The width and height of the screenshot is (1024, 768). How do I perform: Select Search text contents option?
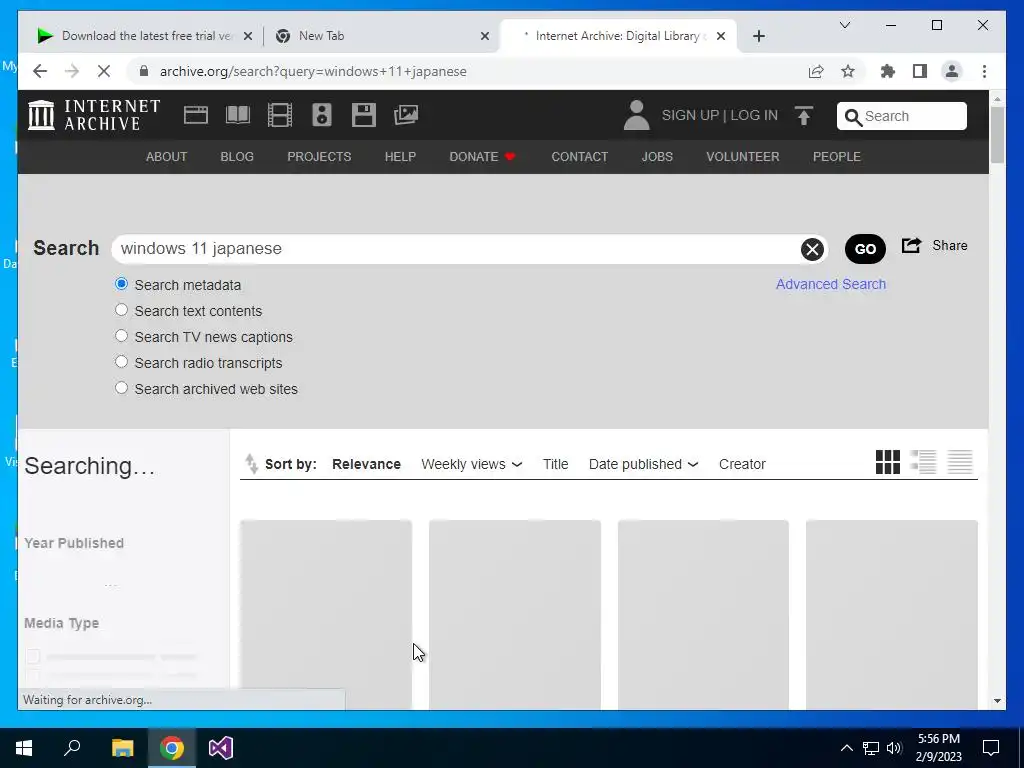coord(121,310)
